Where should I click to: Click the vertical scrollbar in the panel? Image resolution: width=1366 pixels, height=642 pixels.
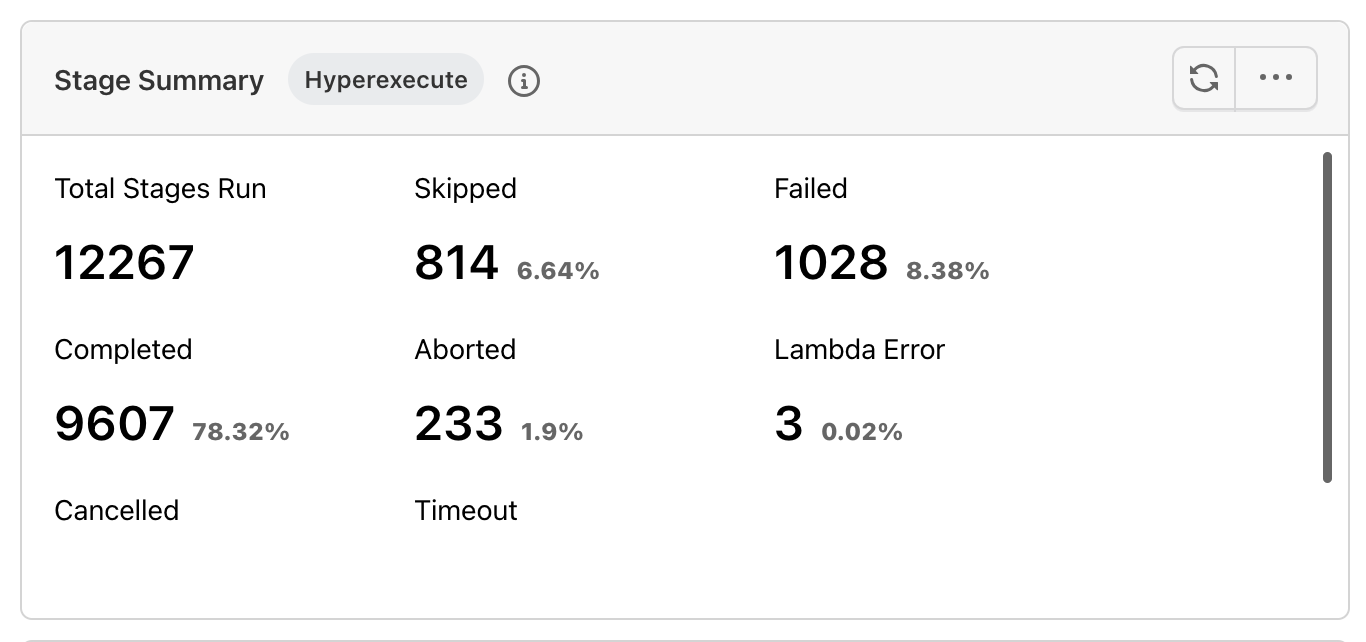1327,317
